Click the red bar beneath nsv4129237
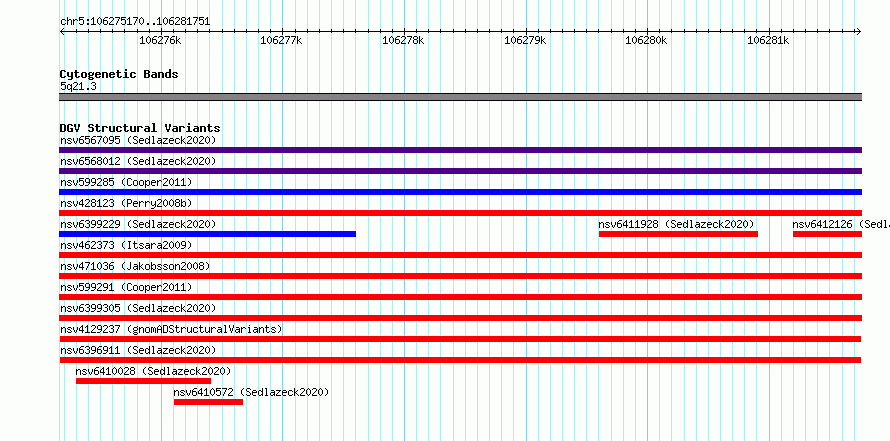The image size is (890, 441). point(460,339)
